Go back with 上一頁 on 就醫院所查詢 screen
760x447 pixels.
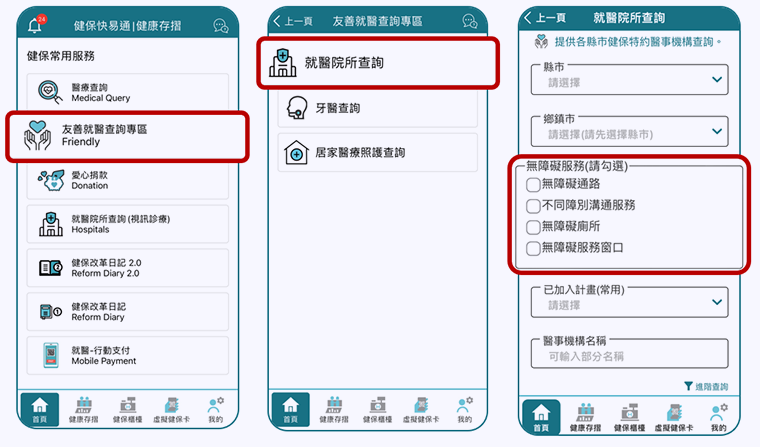pos(545,18)
